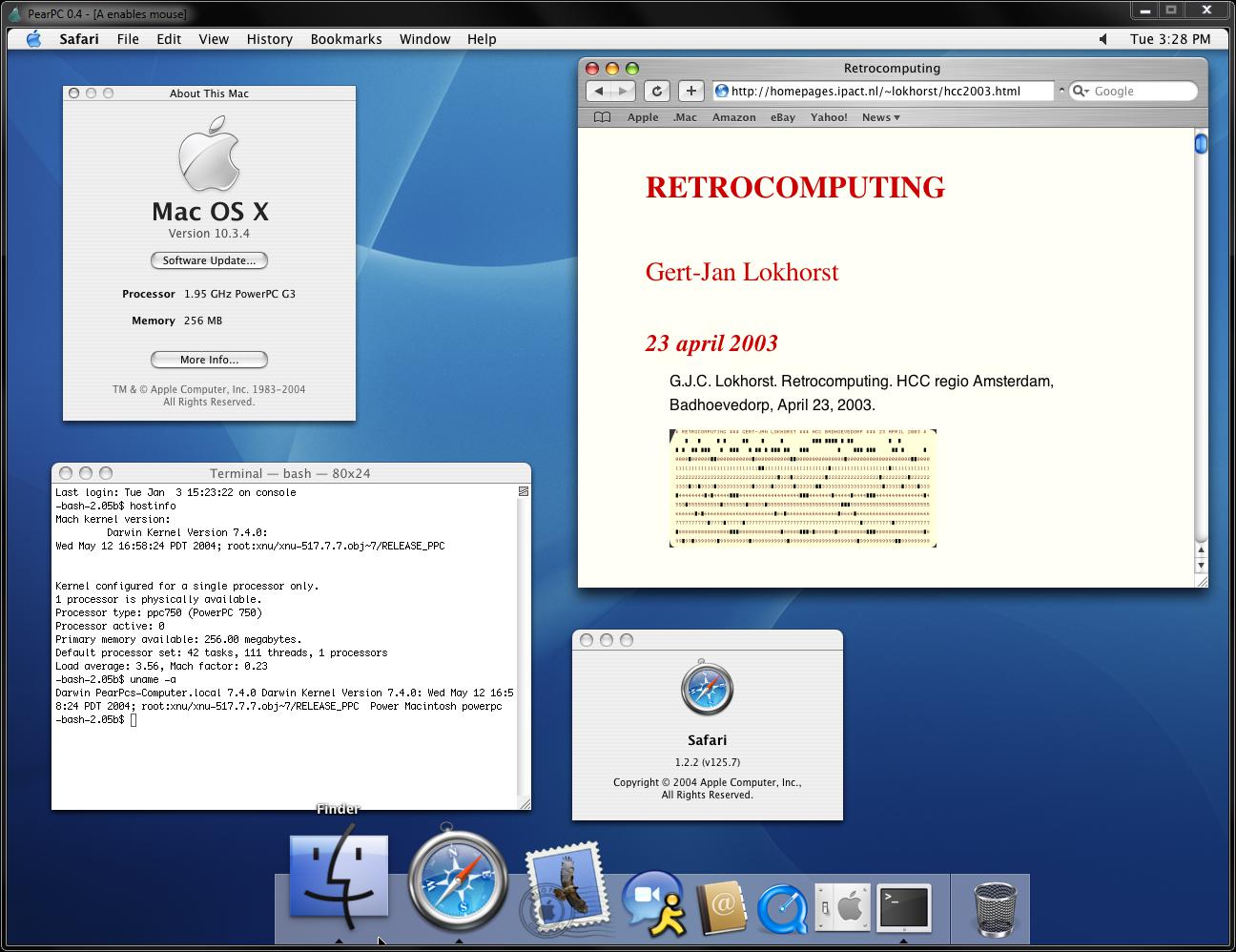Add bookmark with plus button
Image resolution: width=1236 pixels, height=952 pixels.
pyautogui.click(x=691, y=91)
